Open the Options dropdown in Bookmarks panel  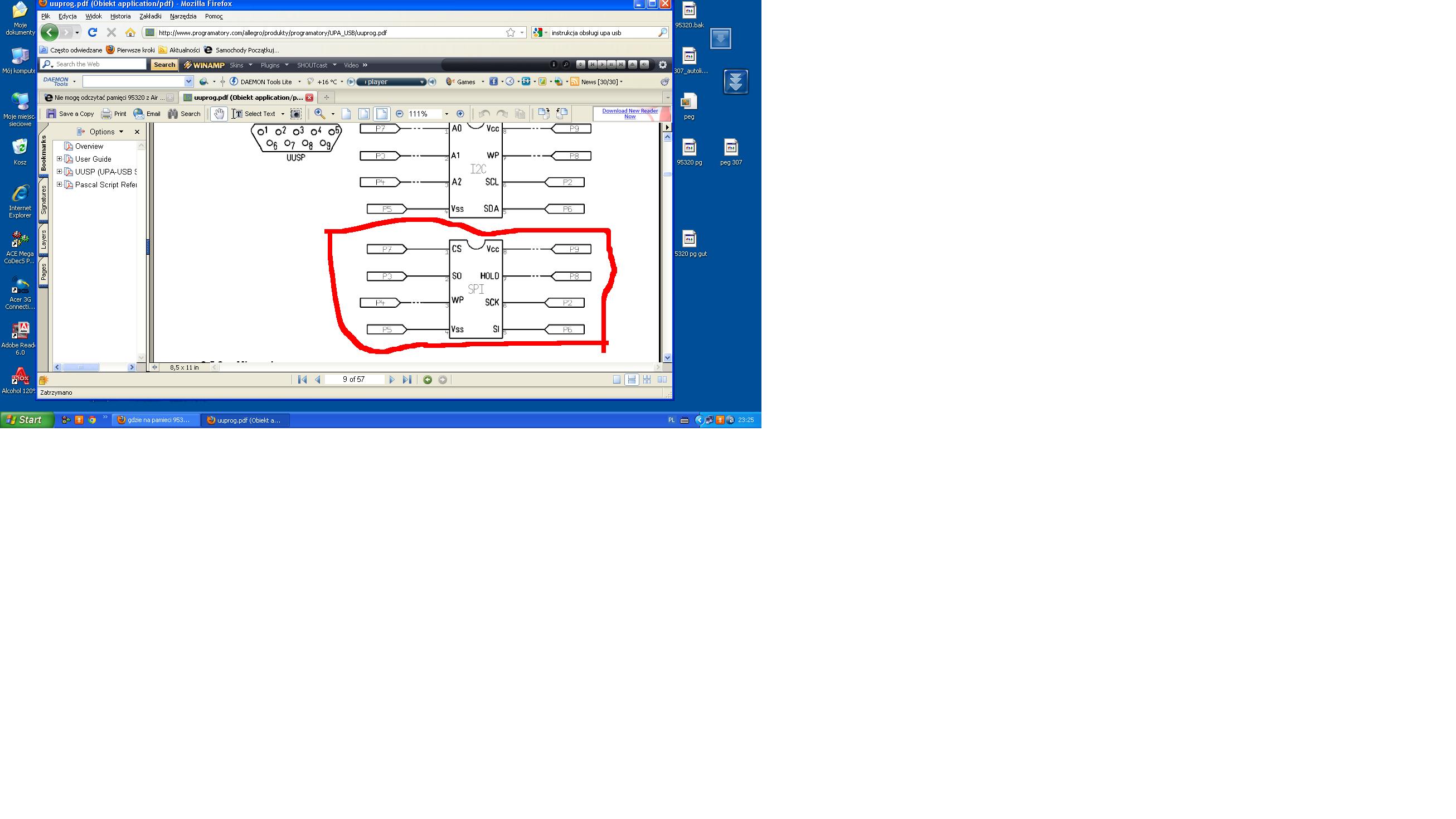click(x=102, y=132)
